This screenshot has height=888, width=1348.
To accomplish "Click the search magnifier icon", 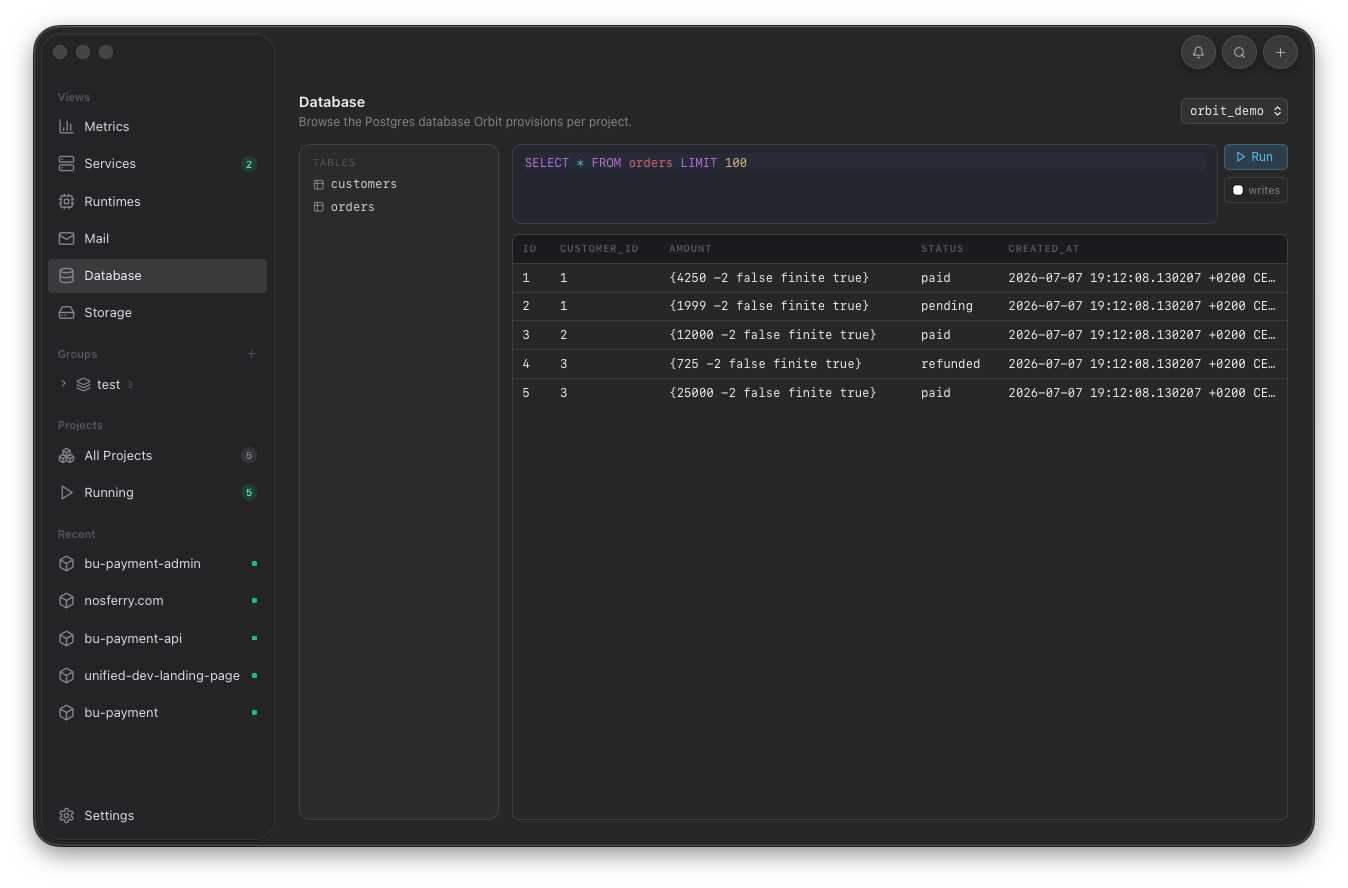I will coord(1239,52).
